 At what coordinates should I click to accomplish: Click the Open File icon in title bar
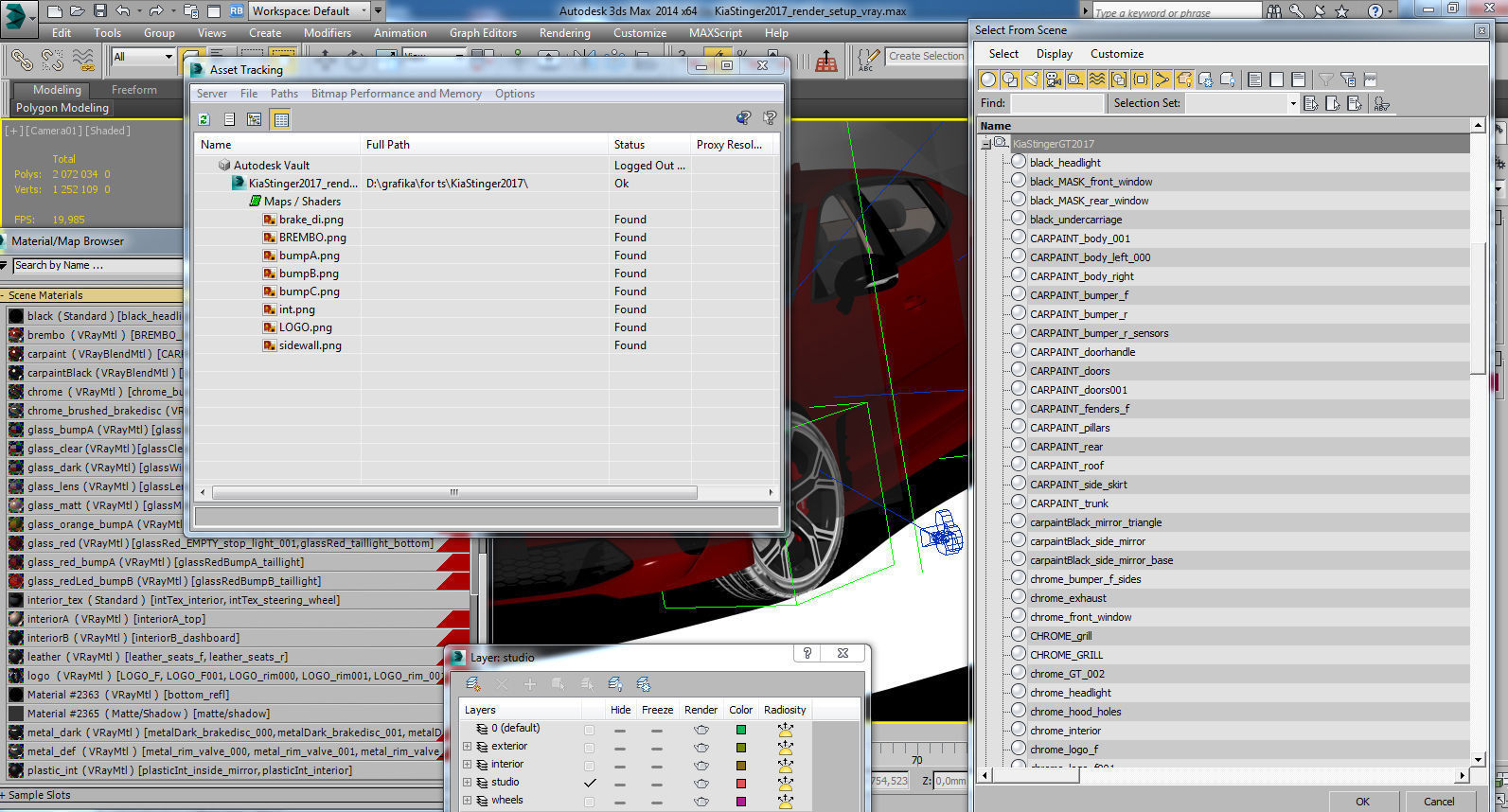[78, 11]
